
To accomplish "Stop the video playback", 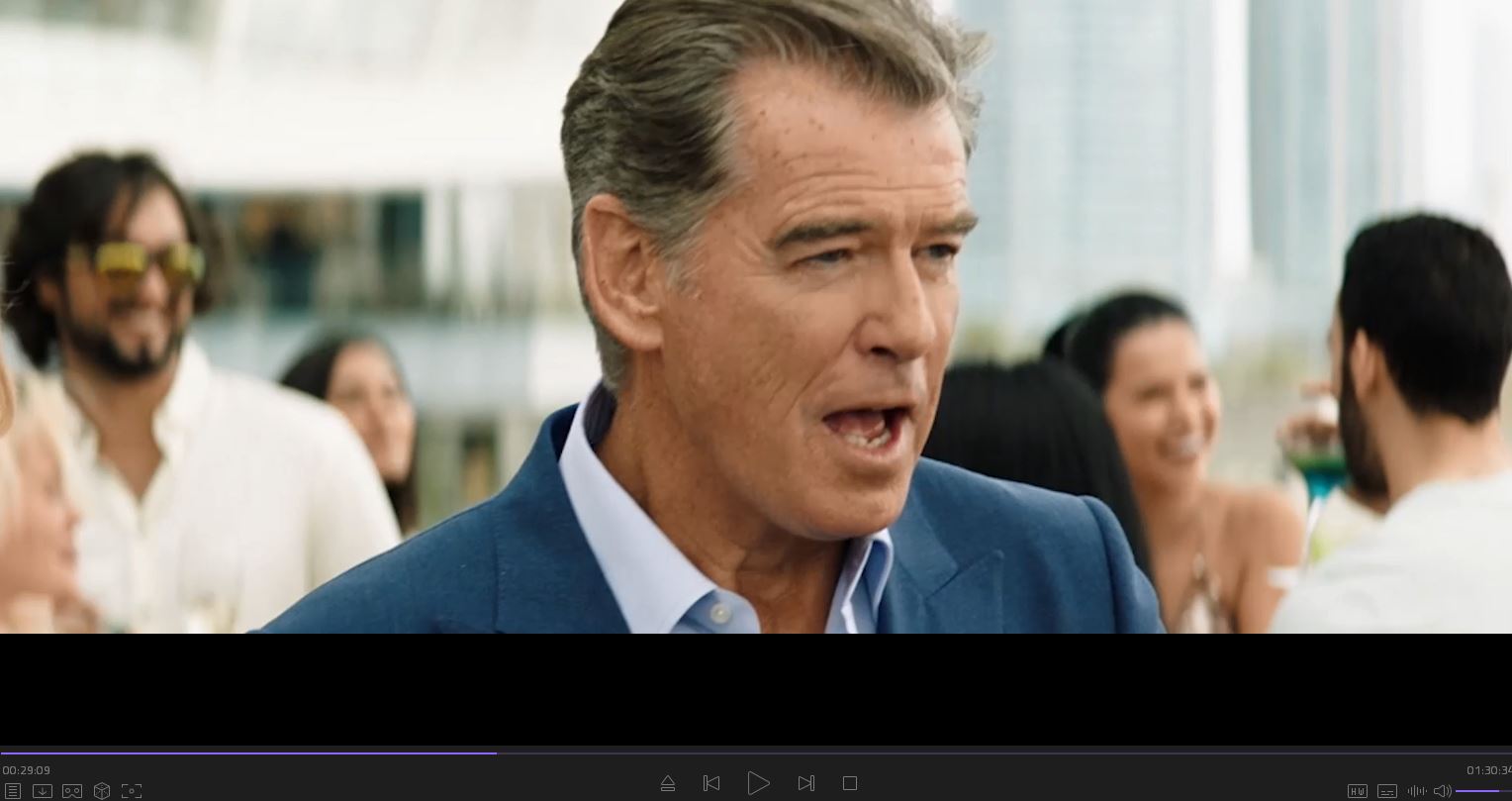I will 849,783.
